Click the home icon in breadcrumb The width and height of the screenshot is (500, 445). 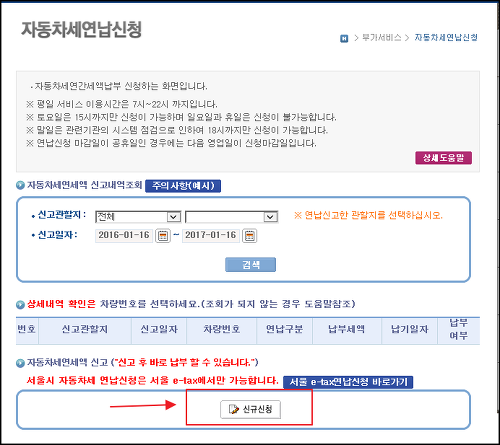tap(344, 38)
